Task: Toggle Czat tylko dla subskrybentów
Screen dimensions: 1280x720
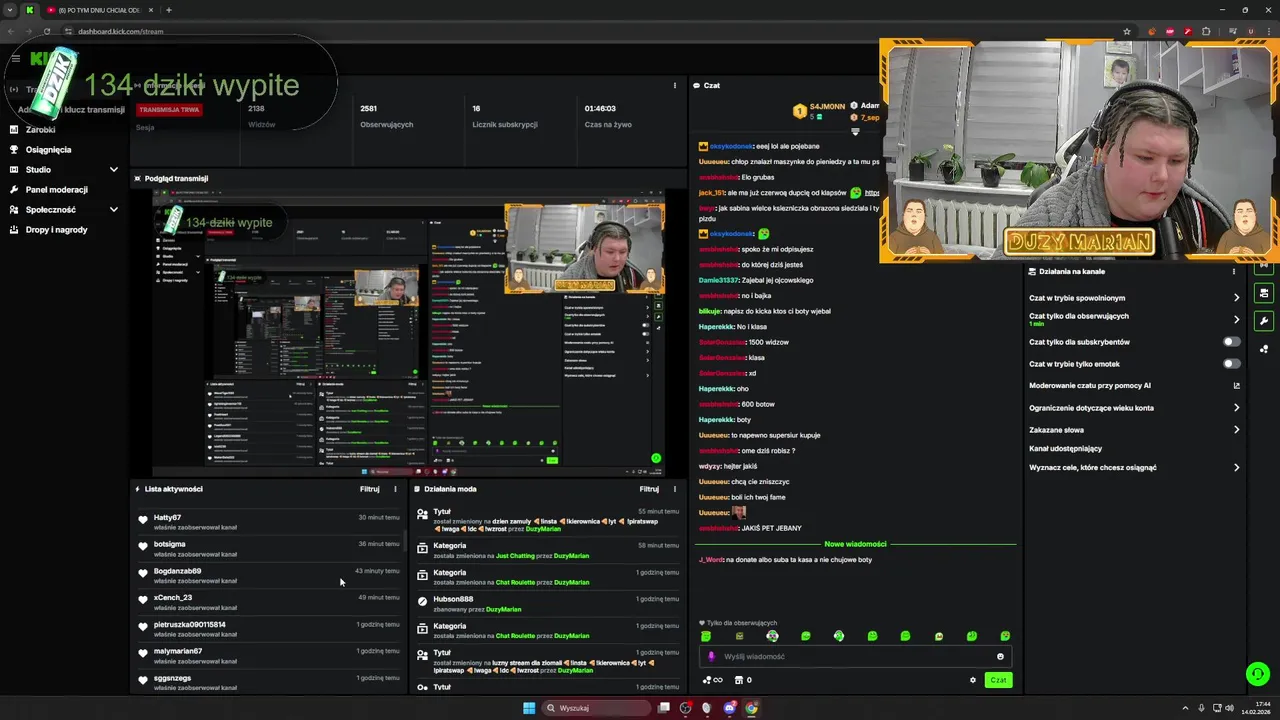Action: 1232,342
